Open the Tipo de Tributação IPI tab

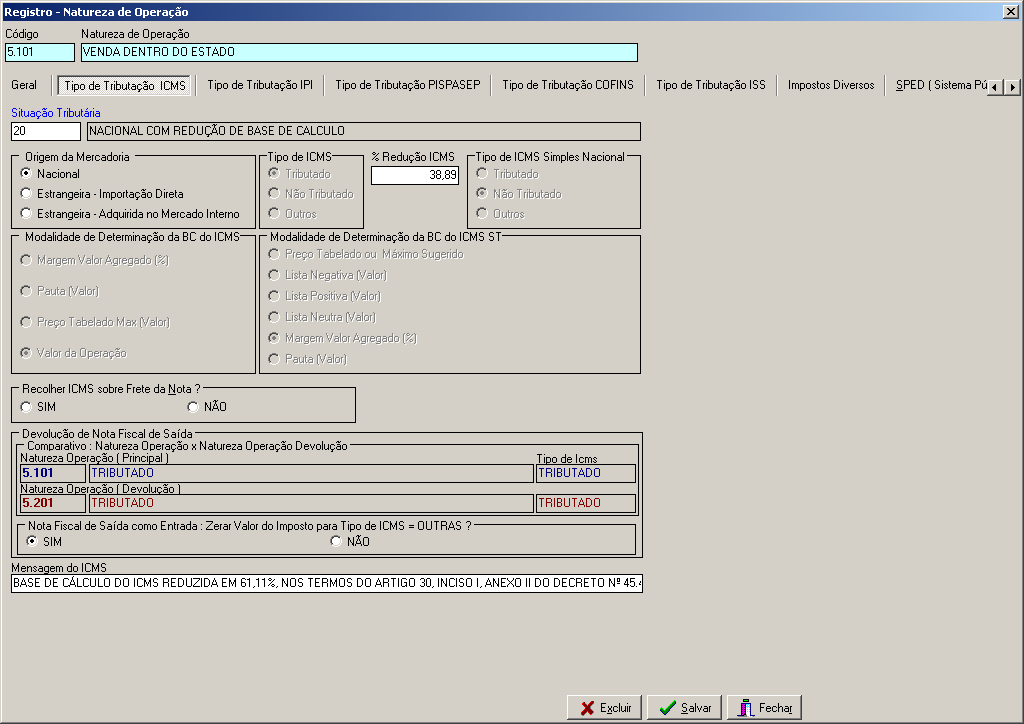pyautogui.click(x=260, y=85)
